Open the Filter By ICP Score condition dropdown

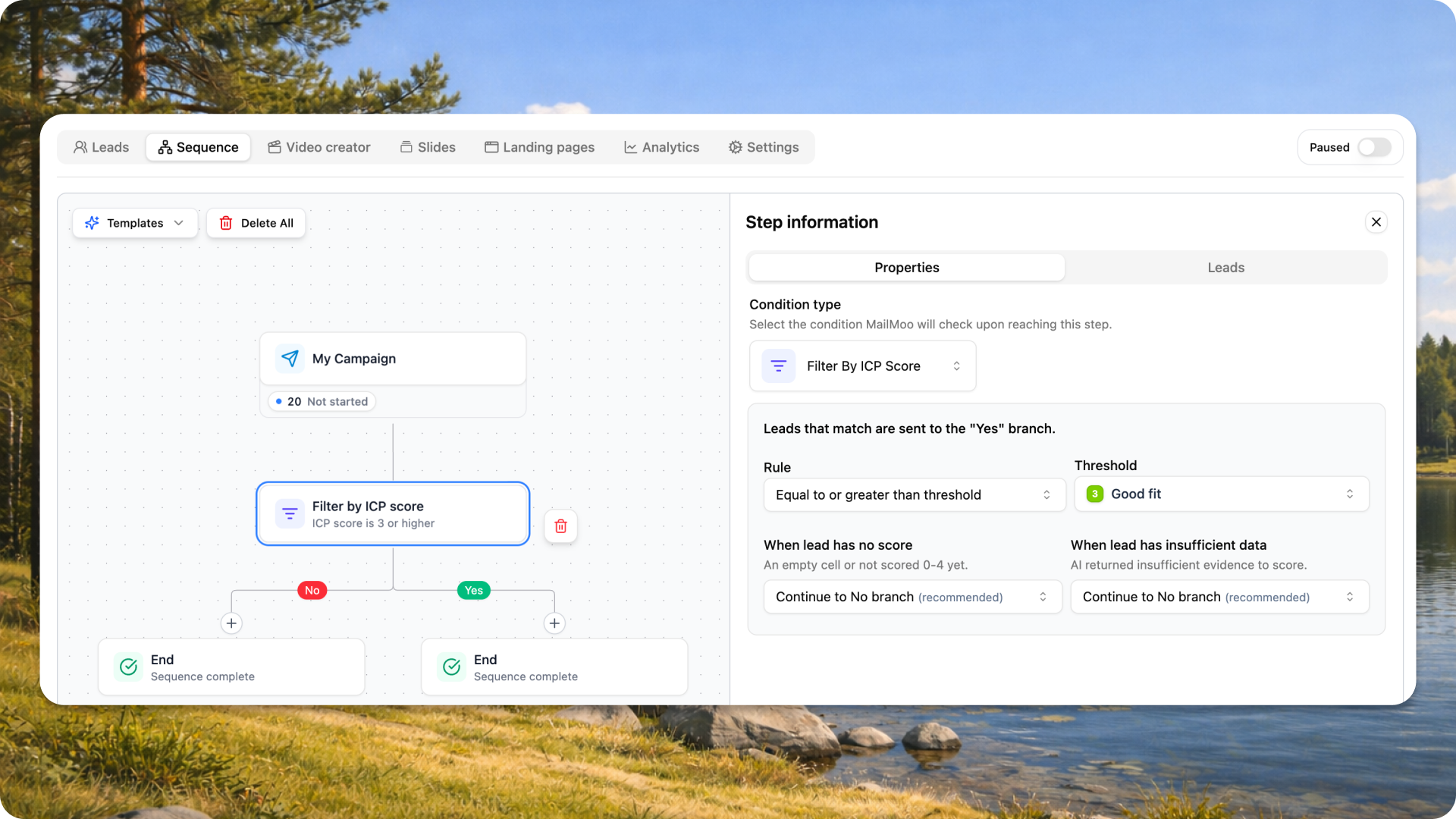pyautogui.click(x=862, y=366)
